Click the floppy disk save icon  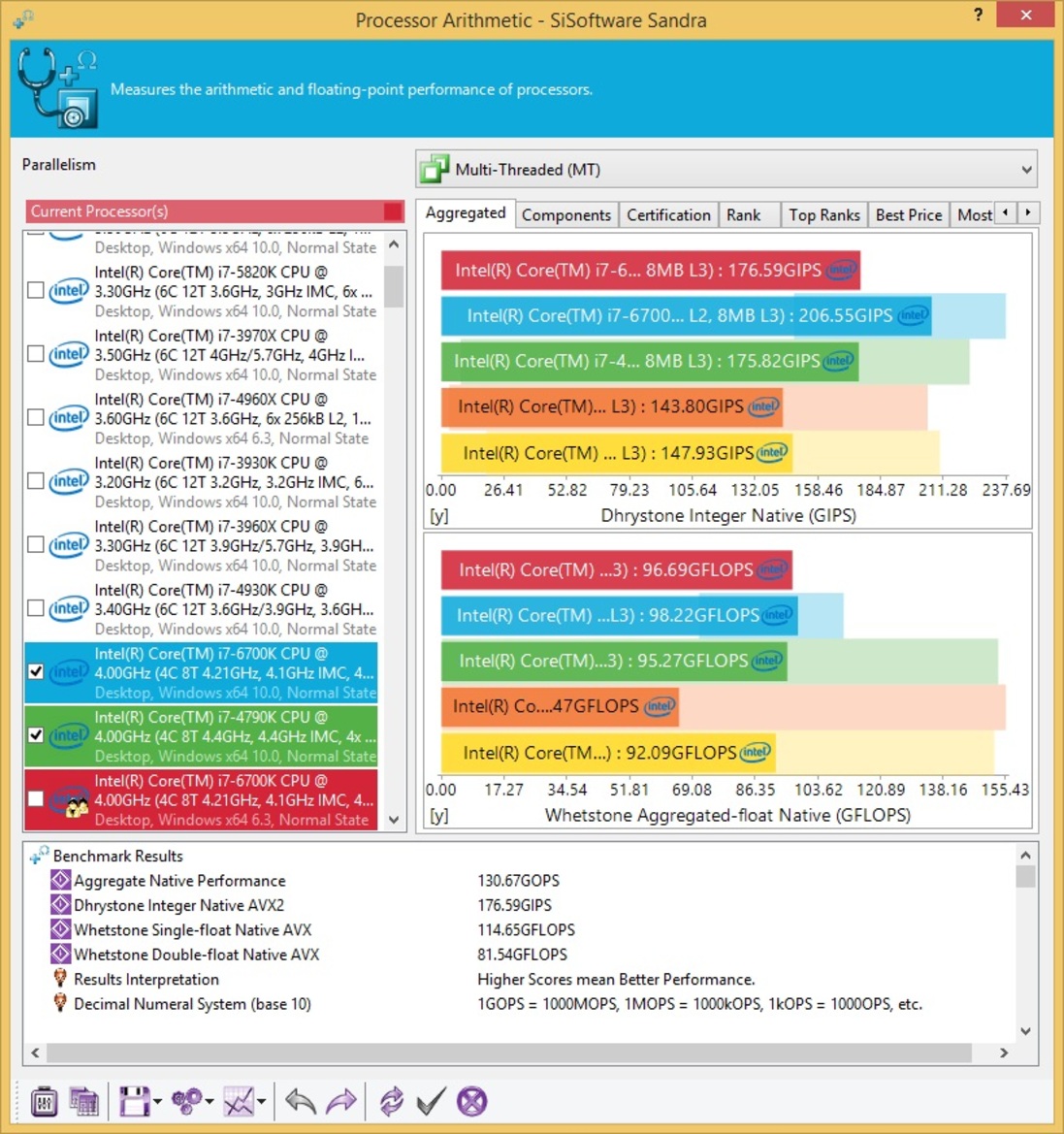(x=135, y=1101)
